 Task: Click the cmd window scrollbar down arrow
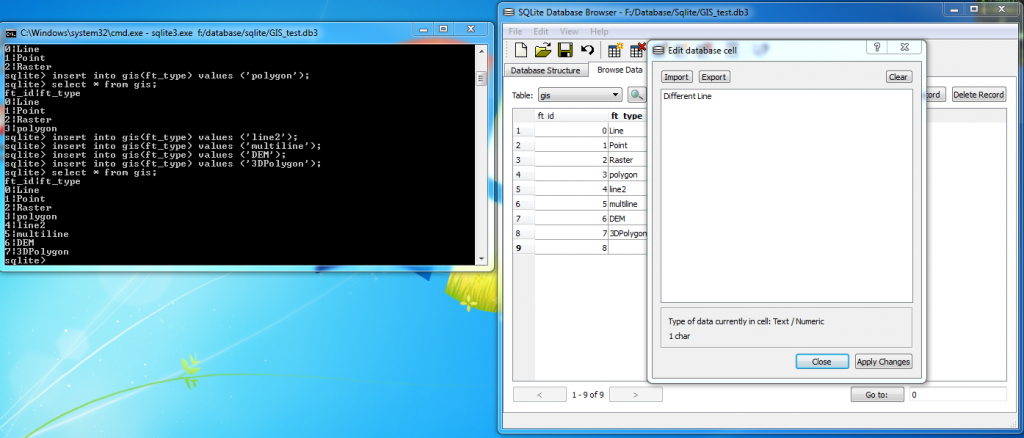[x=481, y=259]
